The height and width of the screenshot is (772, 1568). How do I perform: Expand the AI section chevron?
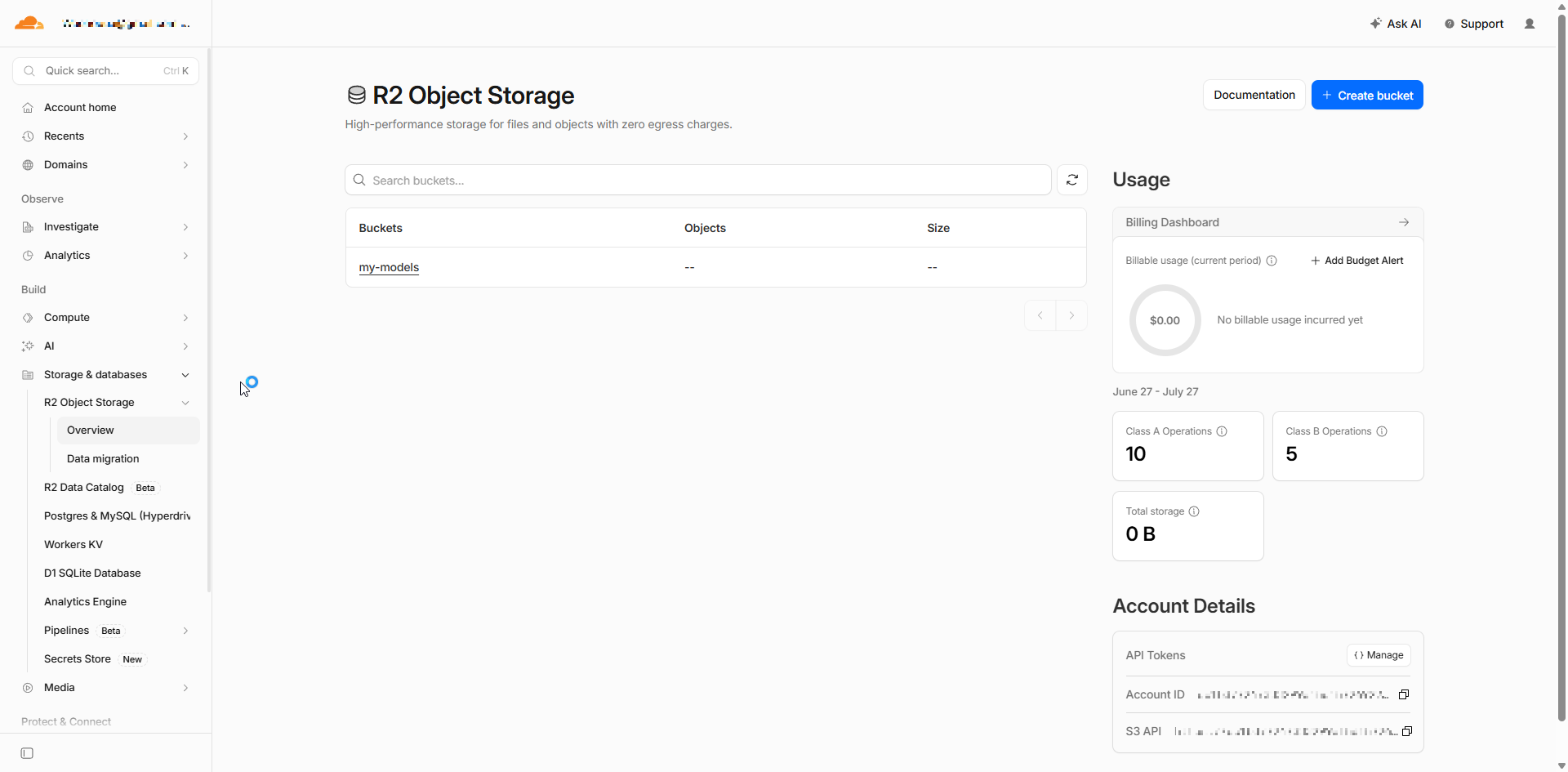[185, 346]
